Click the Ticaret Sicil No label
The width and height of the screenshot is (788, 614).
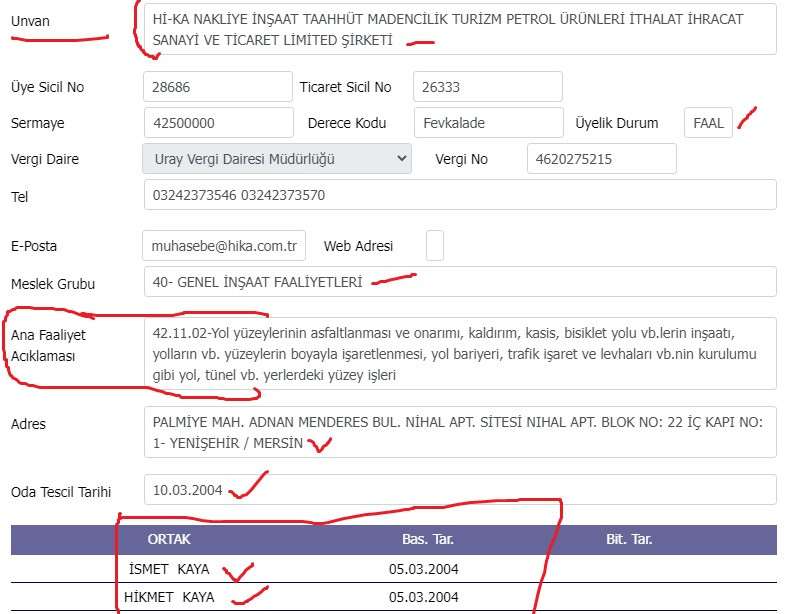[x=345, y=87]
